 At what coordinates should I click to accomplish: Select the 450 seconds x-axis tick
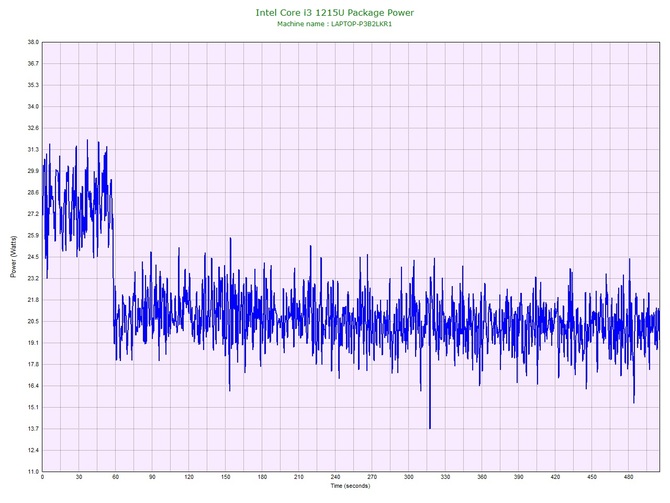click(592, 477)
